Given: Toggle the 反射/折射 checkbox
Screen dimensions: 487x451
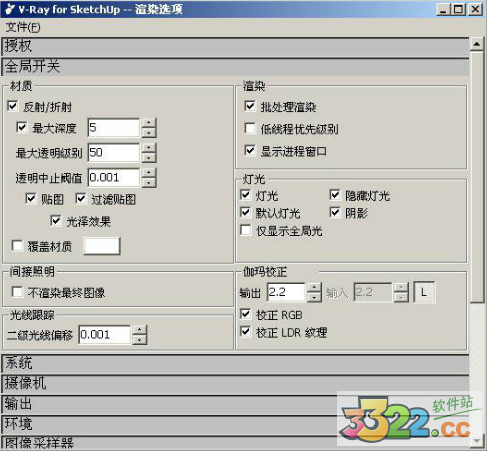Looking at the screenshot, I should 13,106.
